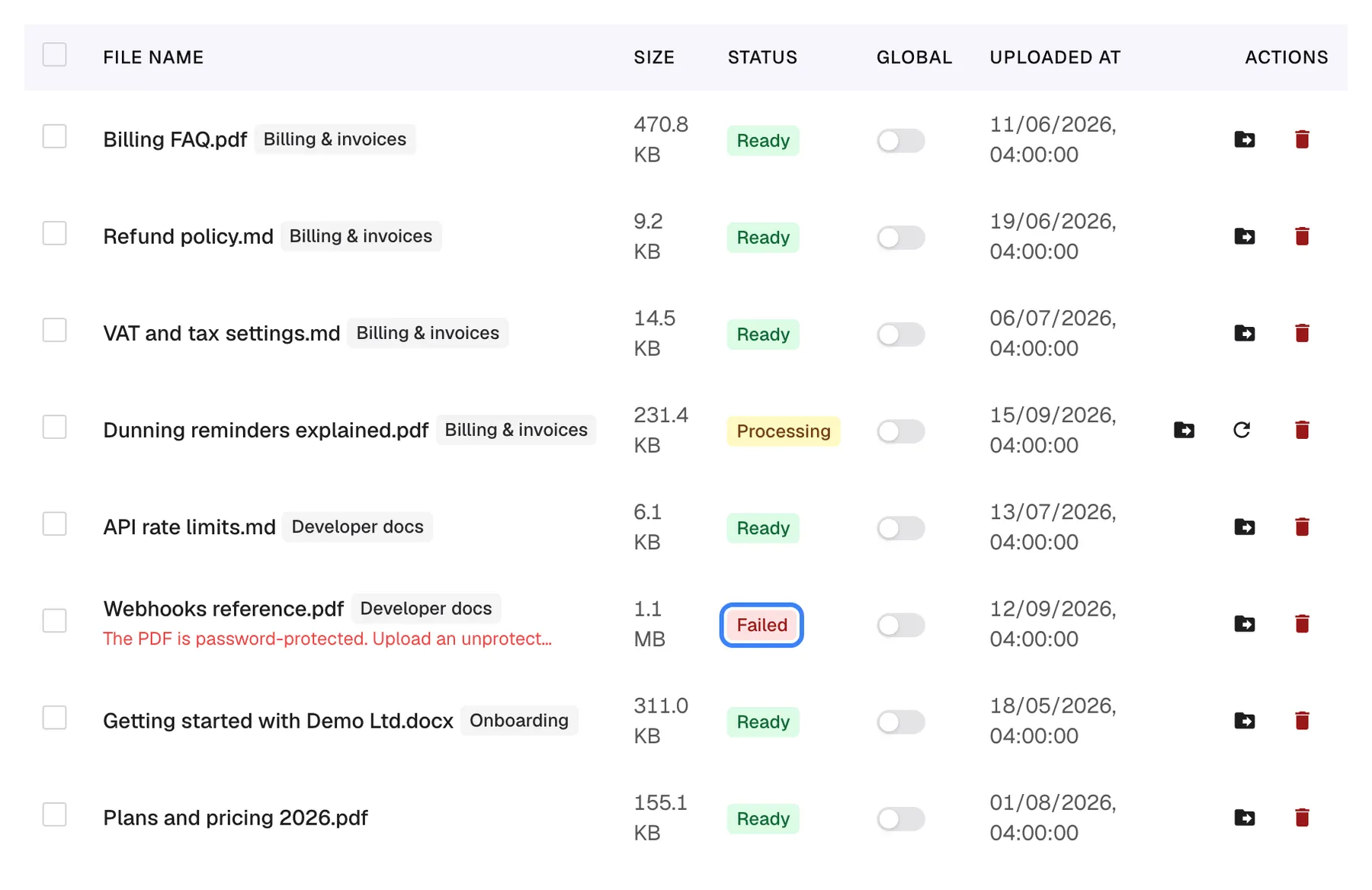Click the password-protected PDF error message

pyautogui.click(x=327, y=639)
